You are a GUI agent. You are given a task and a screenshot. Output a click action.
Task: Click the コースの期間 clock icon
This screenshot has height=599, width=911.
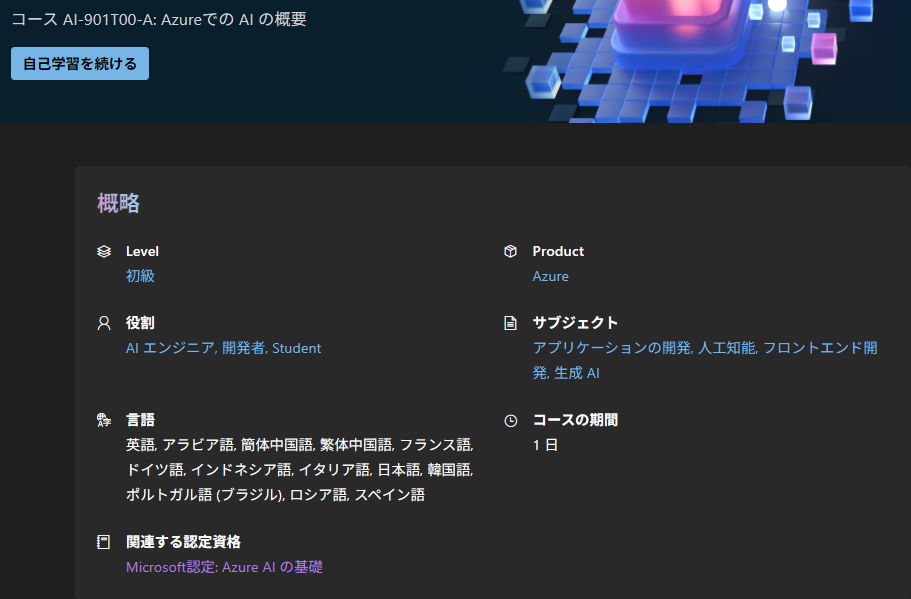(x=510, y=420)
